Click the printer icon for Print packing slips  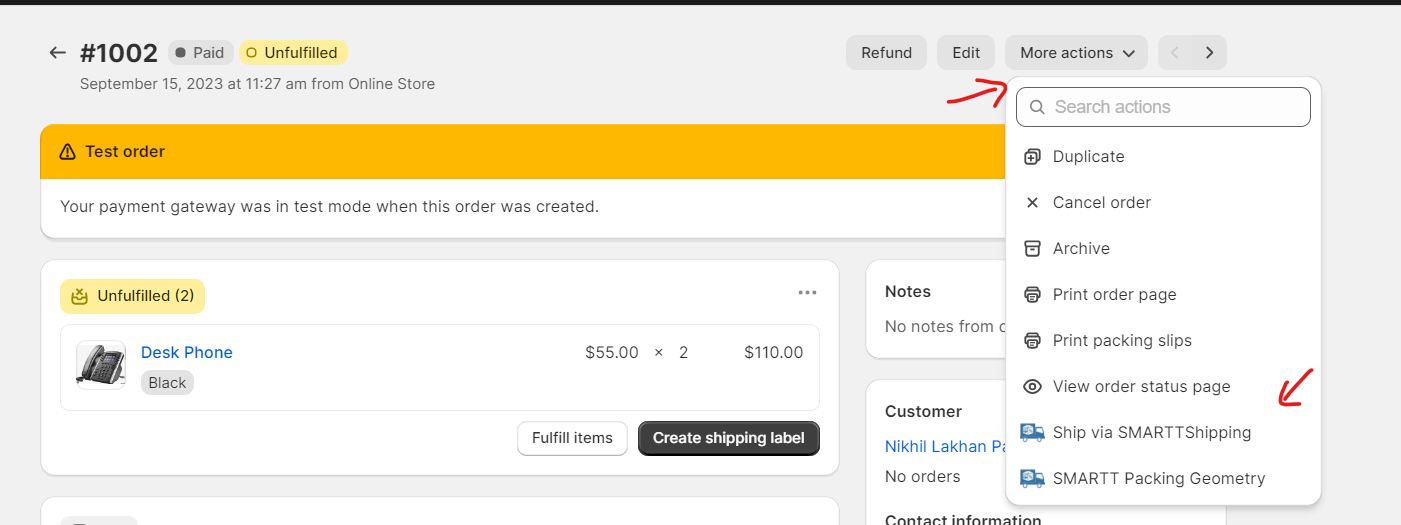(1033, 341)
